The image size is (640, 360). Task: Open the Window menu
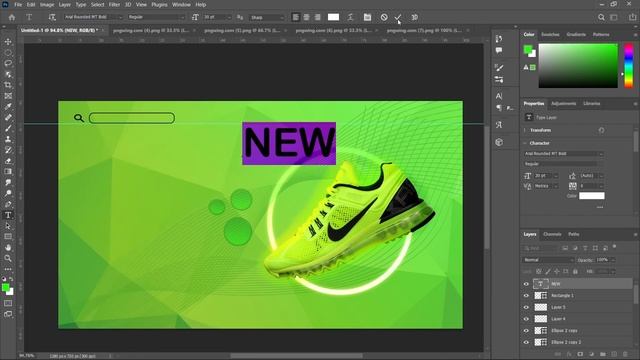pyautogui.click(x=181, y=4)
